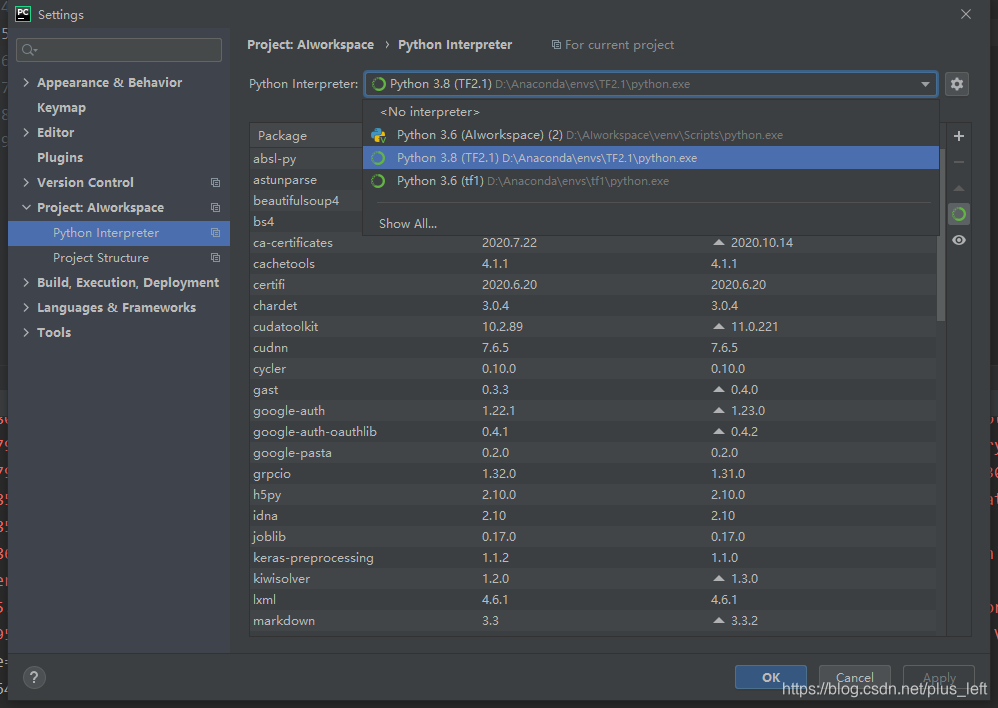Select Python Interpreter in settings tree

[x=119, y=233]
